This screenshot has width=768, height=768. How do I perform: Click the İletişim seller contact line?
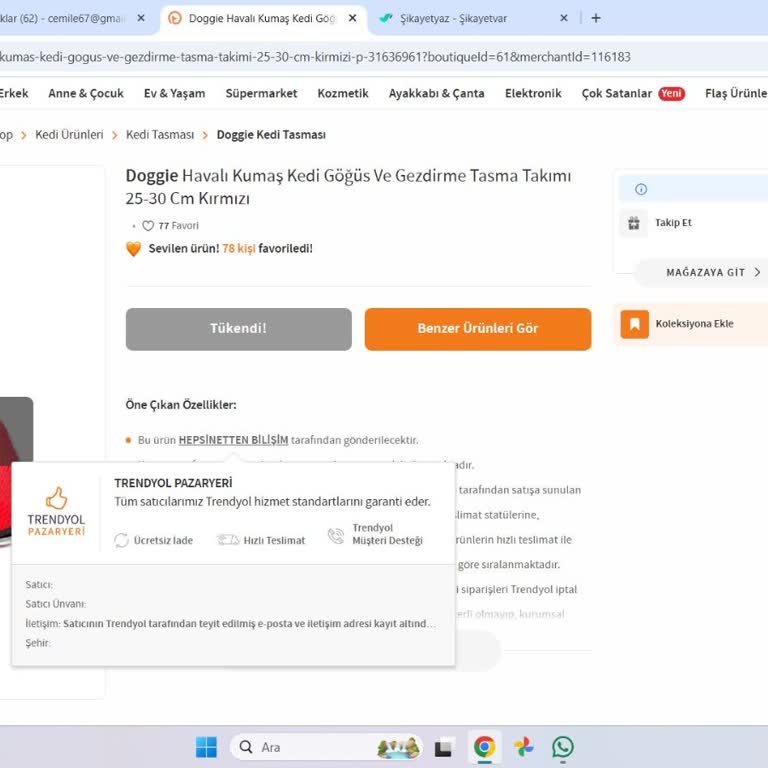[230, 624]
